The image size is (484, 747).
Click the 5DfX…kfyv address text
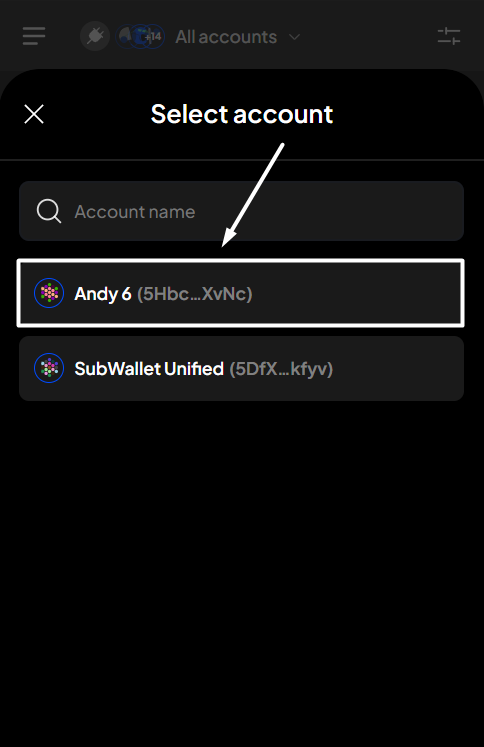coord(281,369)
